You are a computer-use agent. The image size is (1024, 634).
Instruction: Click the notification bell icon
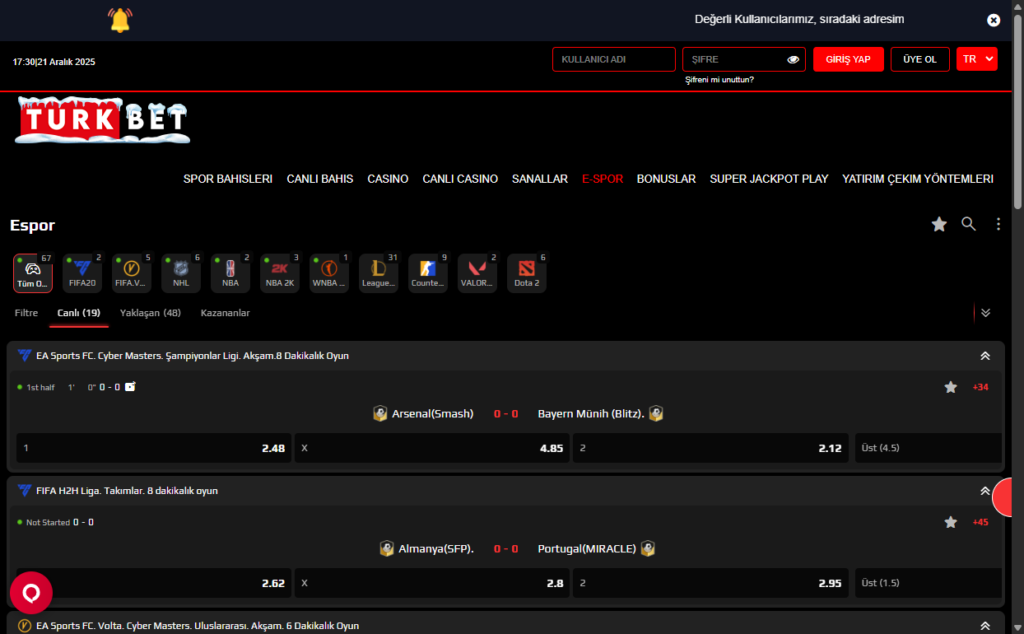[120, 19]
